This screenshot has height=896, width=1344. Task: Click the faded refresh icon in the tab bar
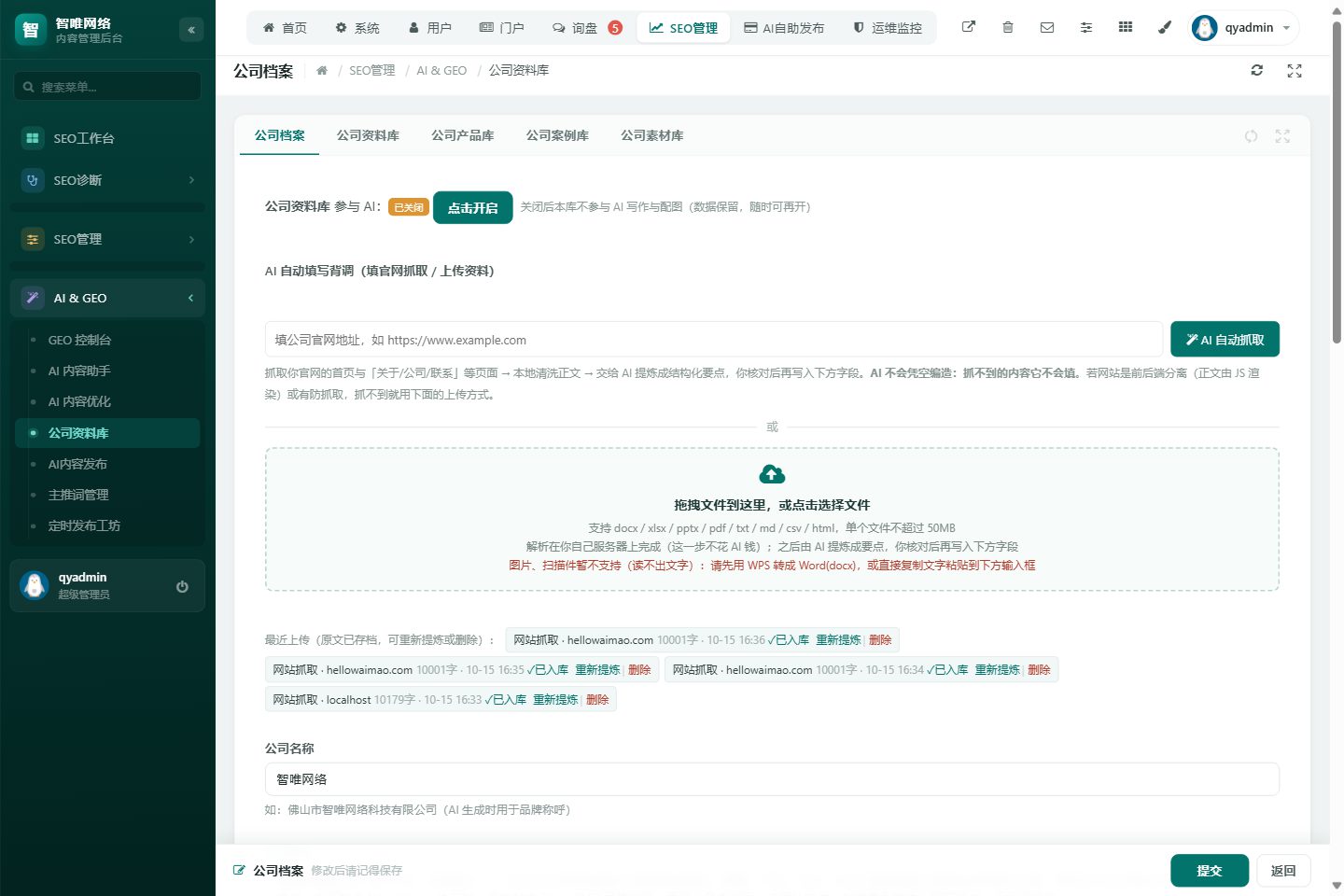click(1251, 136)
